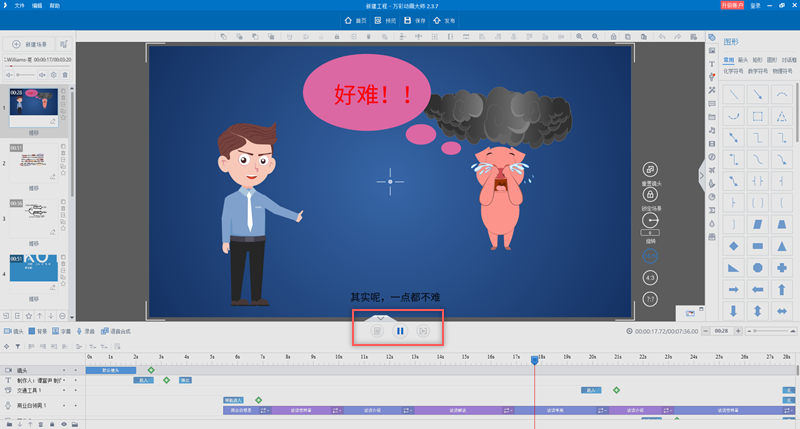Select the straight line shape
Image resolution: width=800 pixels, height=429 pixels.
pyautogui.click(x=733, y=94)
